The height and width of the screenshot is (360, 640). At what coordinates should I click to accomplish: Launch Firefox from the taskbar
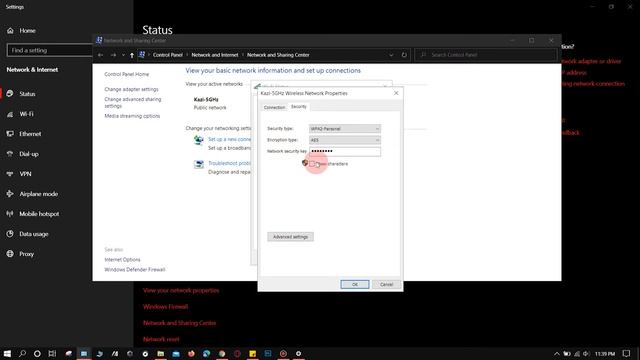(x=191, y=353)
